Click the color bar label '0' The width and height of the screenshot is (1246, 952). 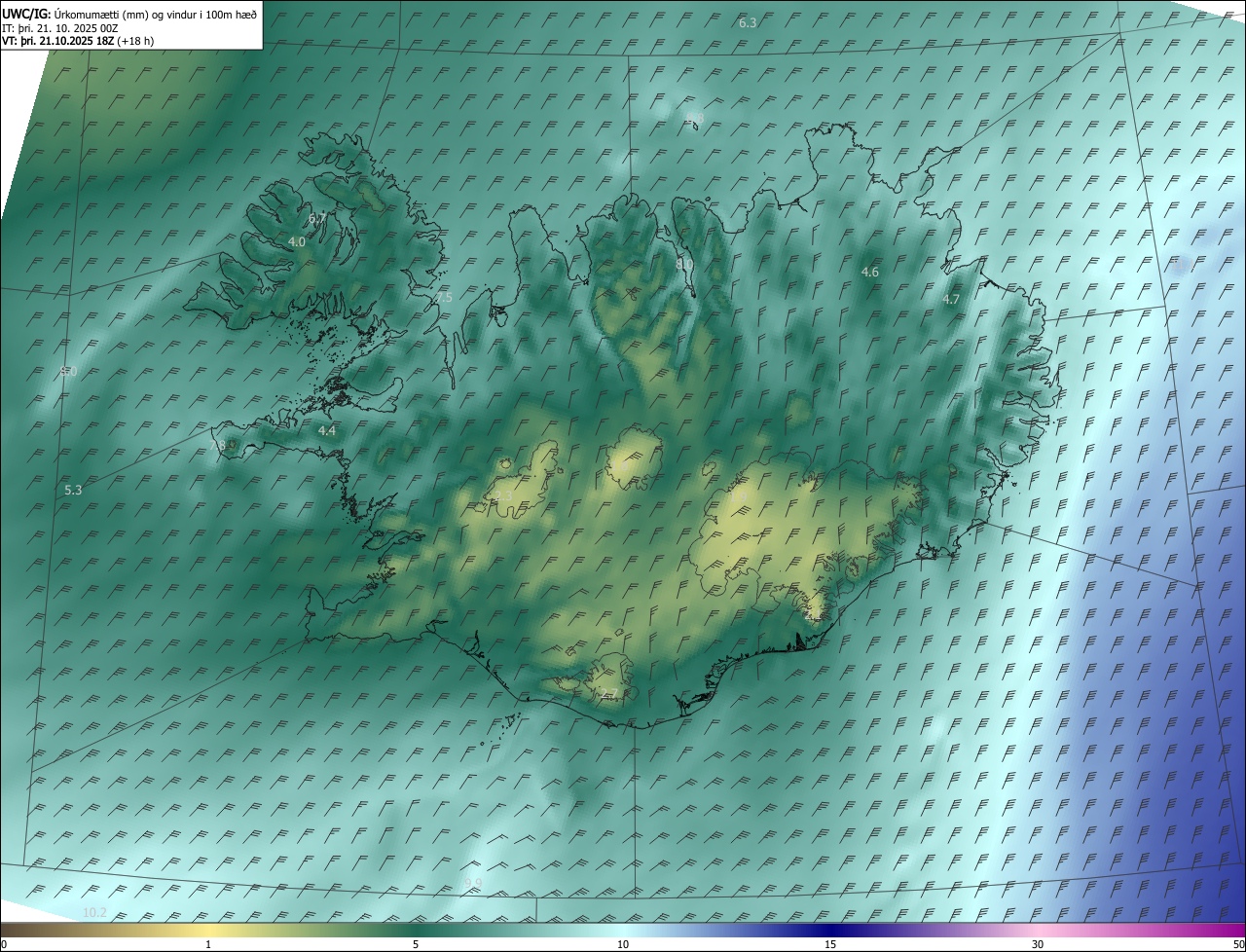tap(3, 945)
